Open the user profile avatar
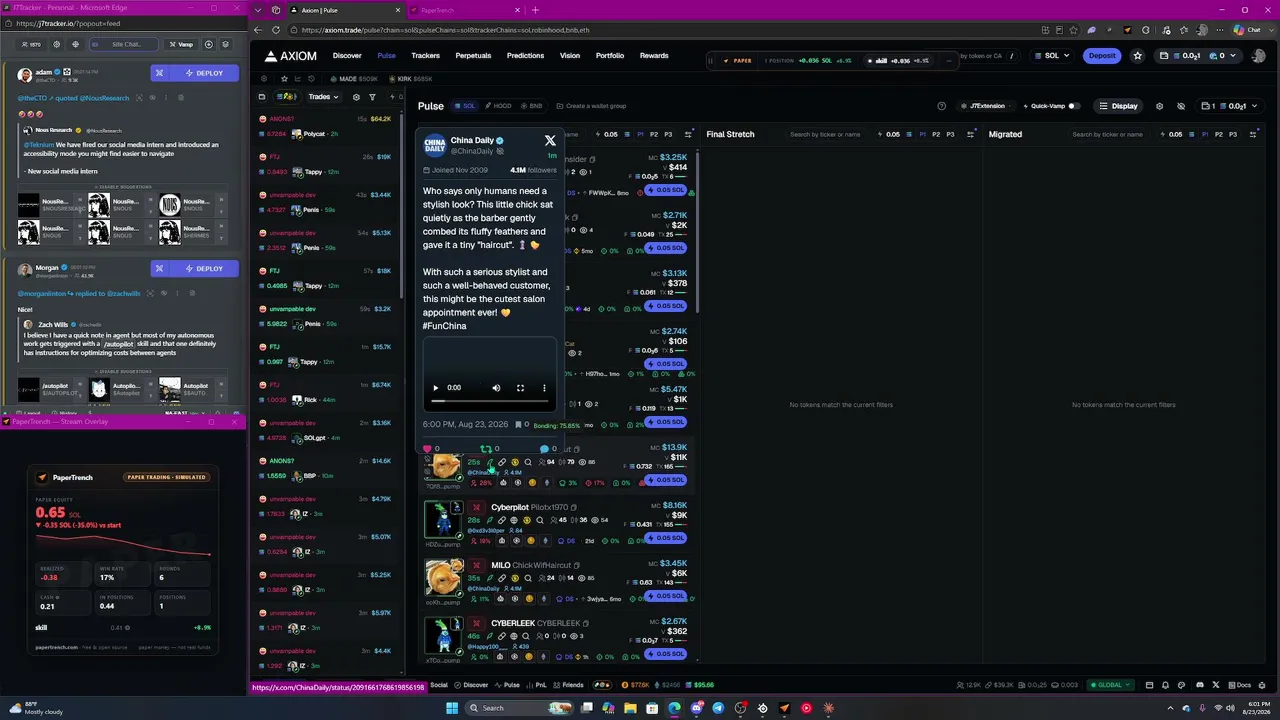 coord(1258,56)
